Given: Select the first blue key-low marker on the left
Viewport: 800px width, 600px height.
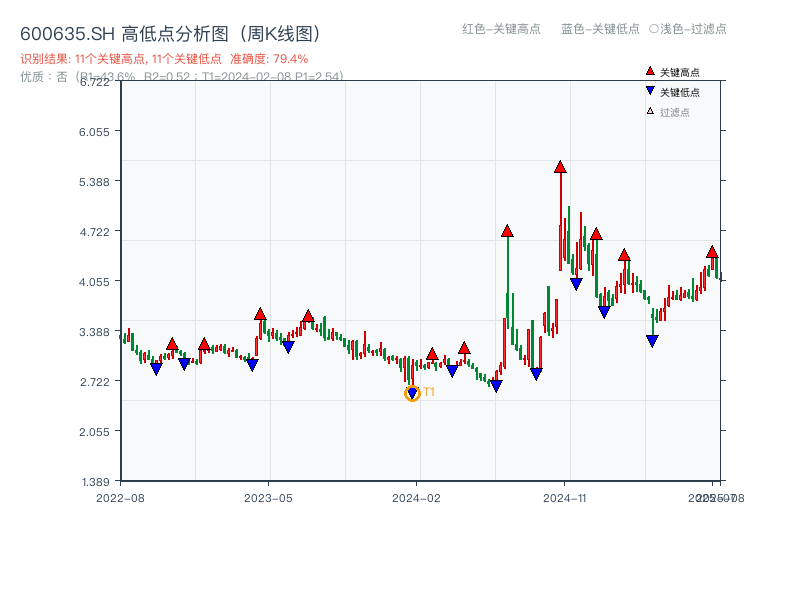Looking at the screenshot, I should 157,369.
